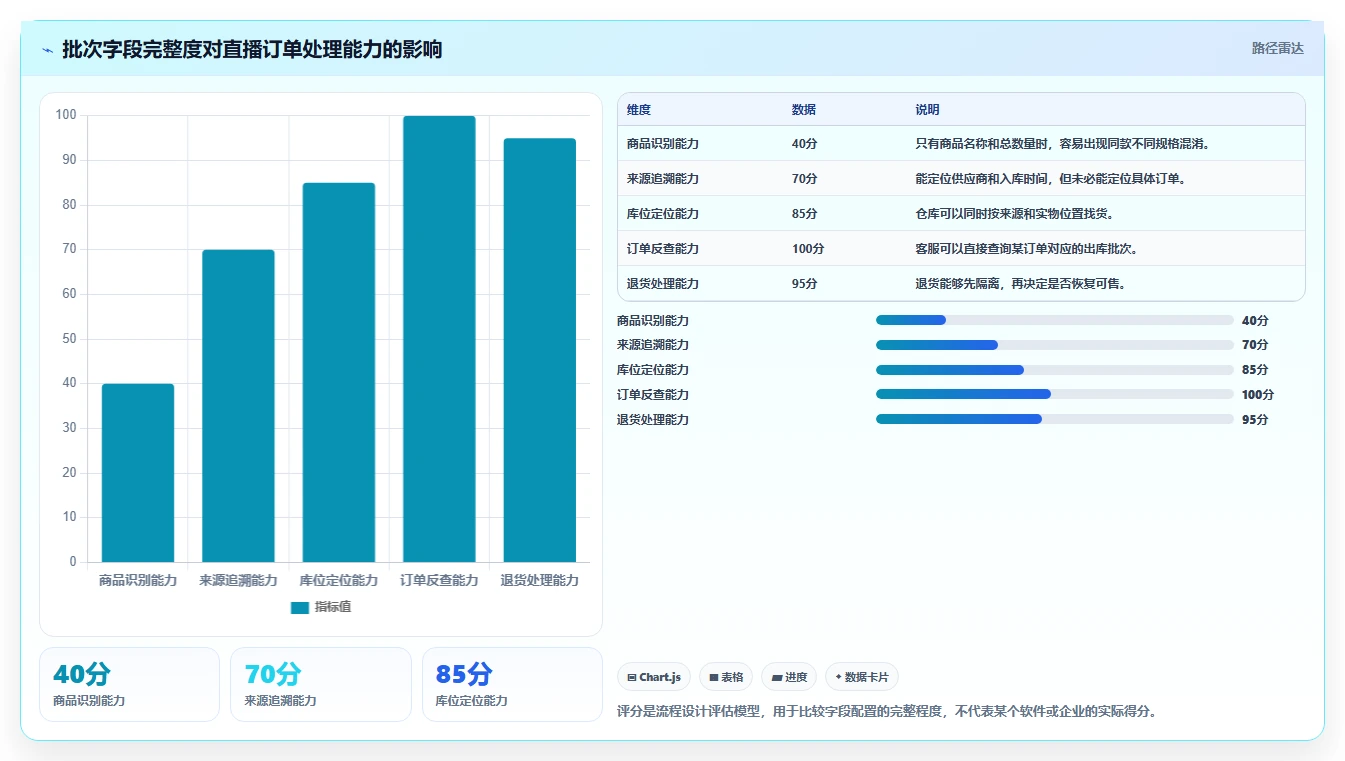Screen dimensions: 1345x761
Task: Click the 指标值 legend label
Action: [333, 607]
